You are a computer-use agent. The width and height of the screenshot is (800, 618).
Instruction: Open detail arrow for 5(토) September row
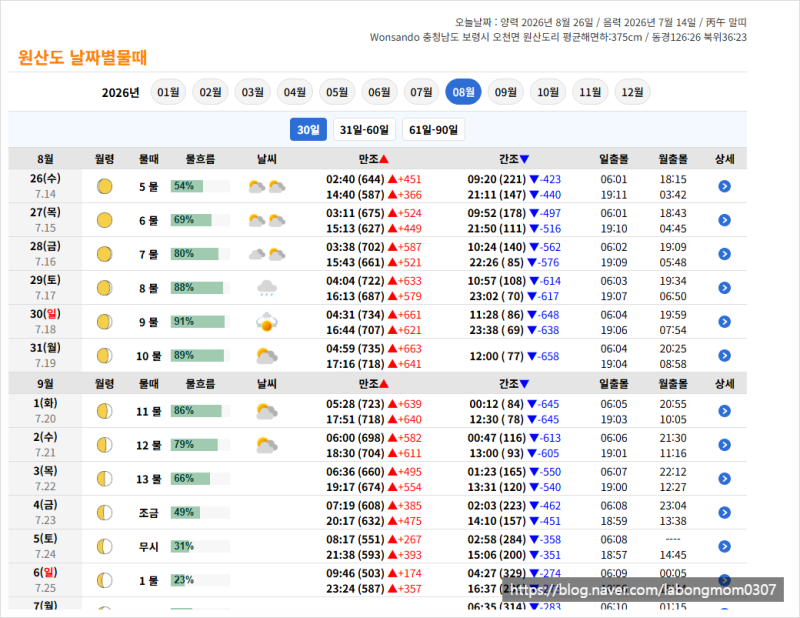724,546
